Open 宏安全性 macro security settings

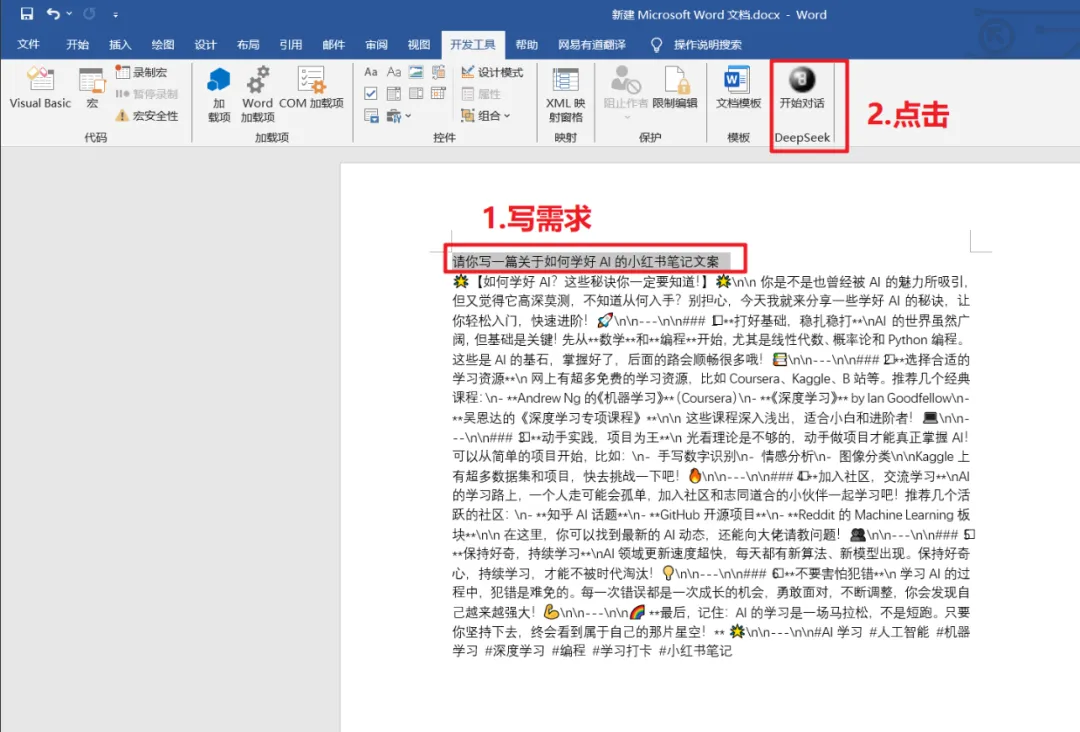click(147, 116)
